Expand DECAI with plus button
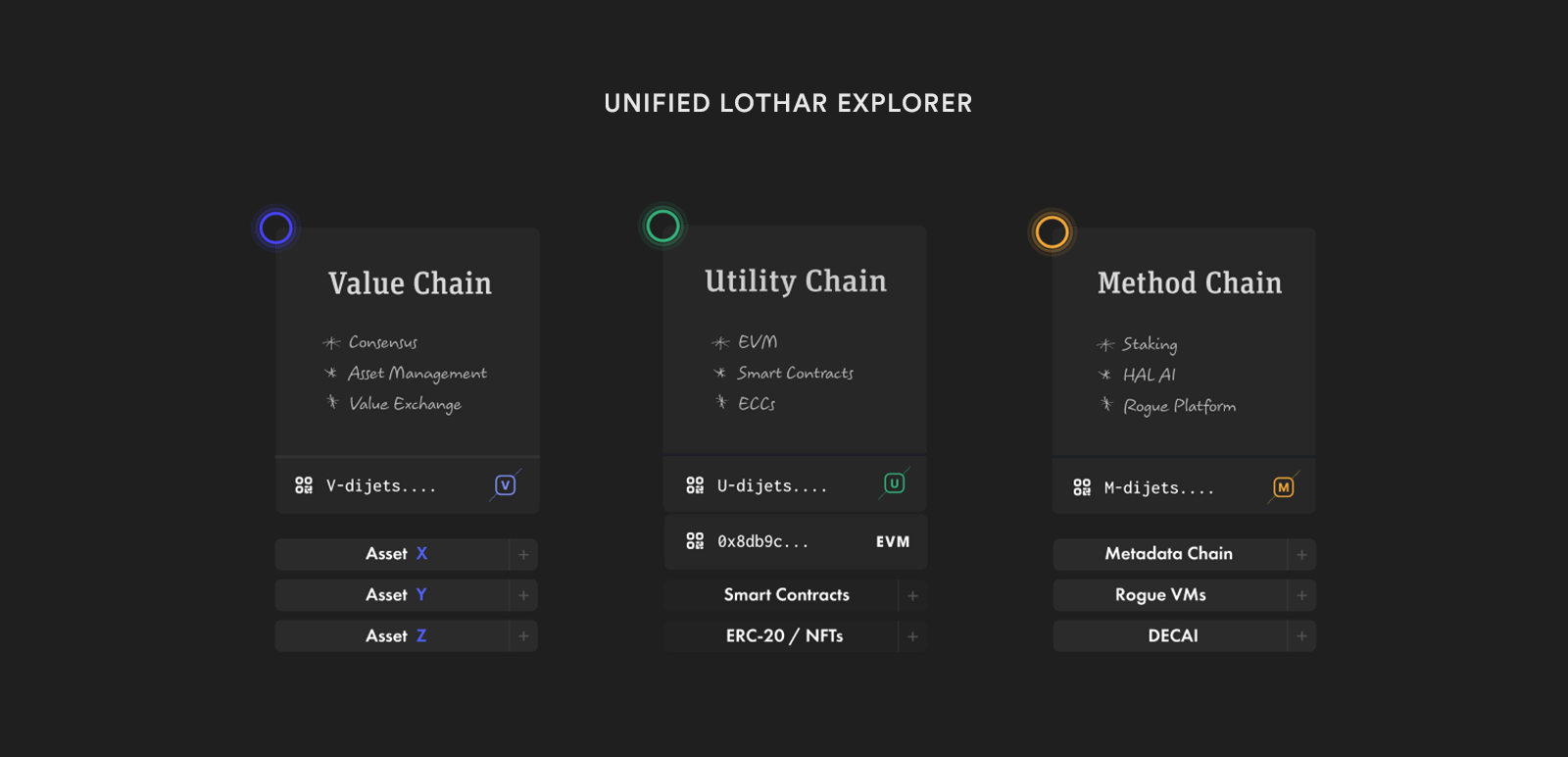The height and width of the screenshot is (757, 1568). 1301,636
